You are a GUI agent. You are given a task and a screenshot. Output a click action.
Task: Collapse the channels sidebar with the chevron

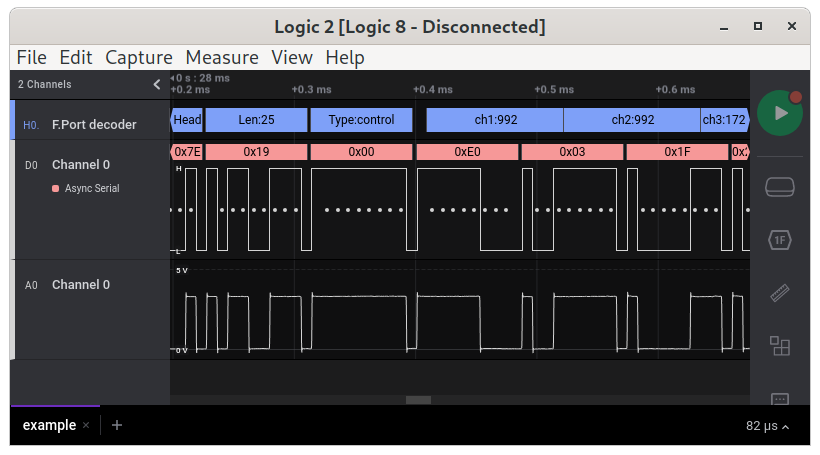pyautogui.click(x=157, y=84)
